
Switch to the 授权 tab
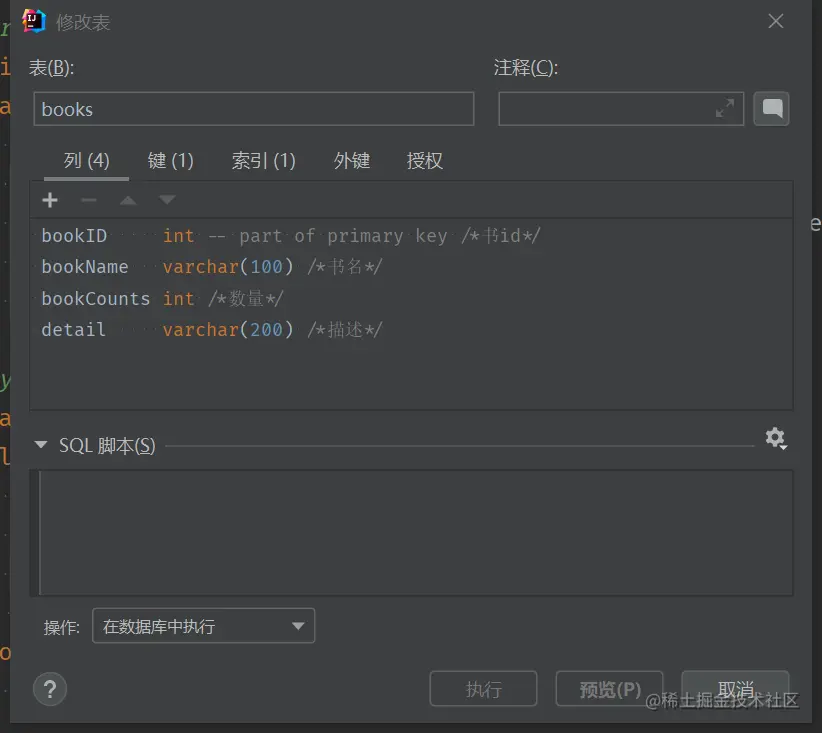click(x=425, y=160)
